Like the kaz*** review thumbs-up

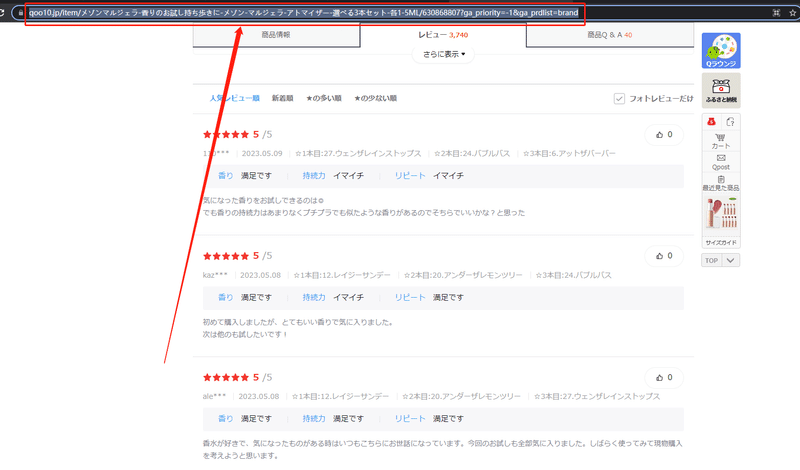tap(664, 256)
